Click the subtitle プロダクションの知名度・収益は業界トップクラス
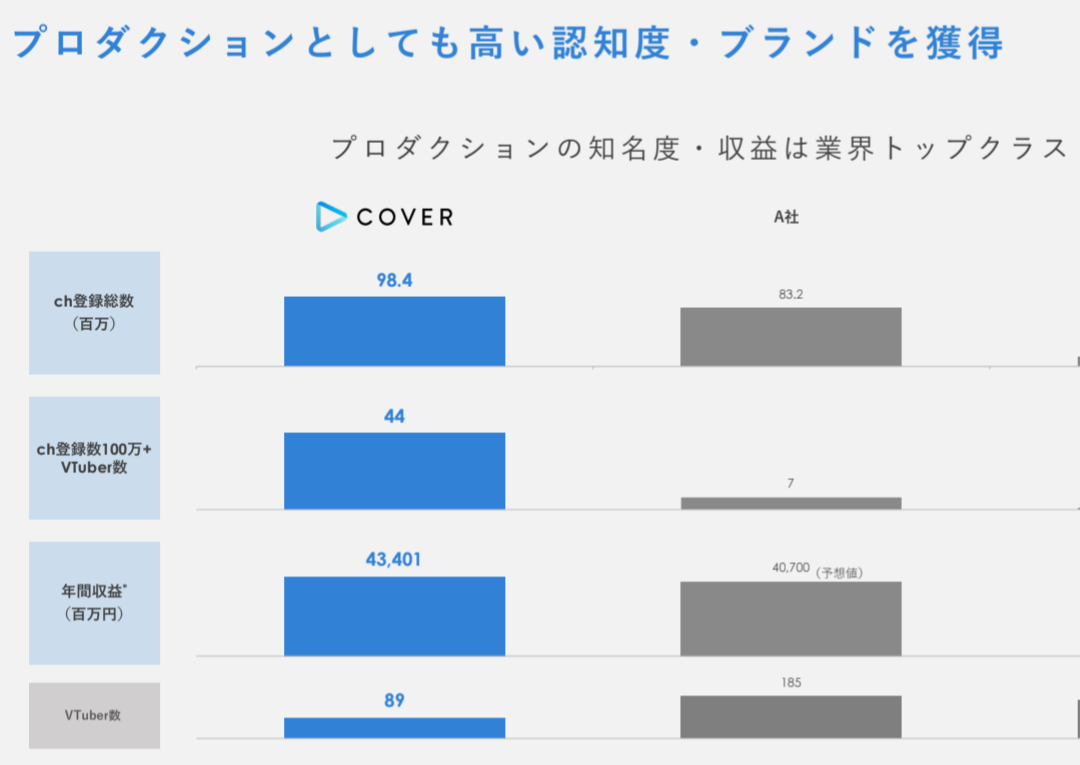Screen dimensions: 1080x765 pos(699,148)
